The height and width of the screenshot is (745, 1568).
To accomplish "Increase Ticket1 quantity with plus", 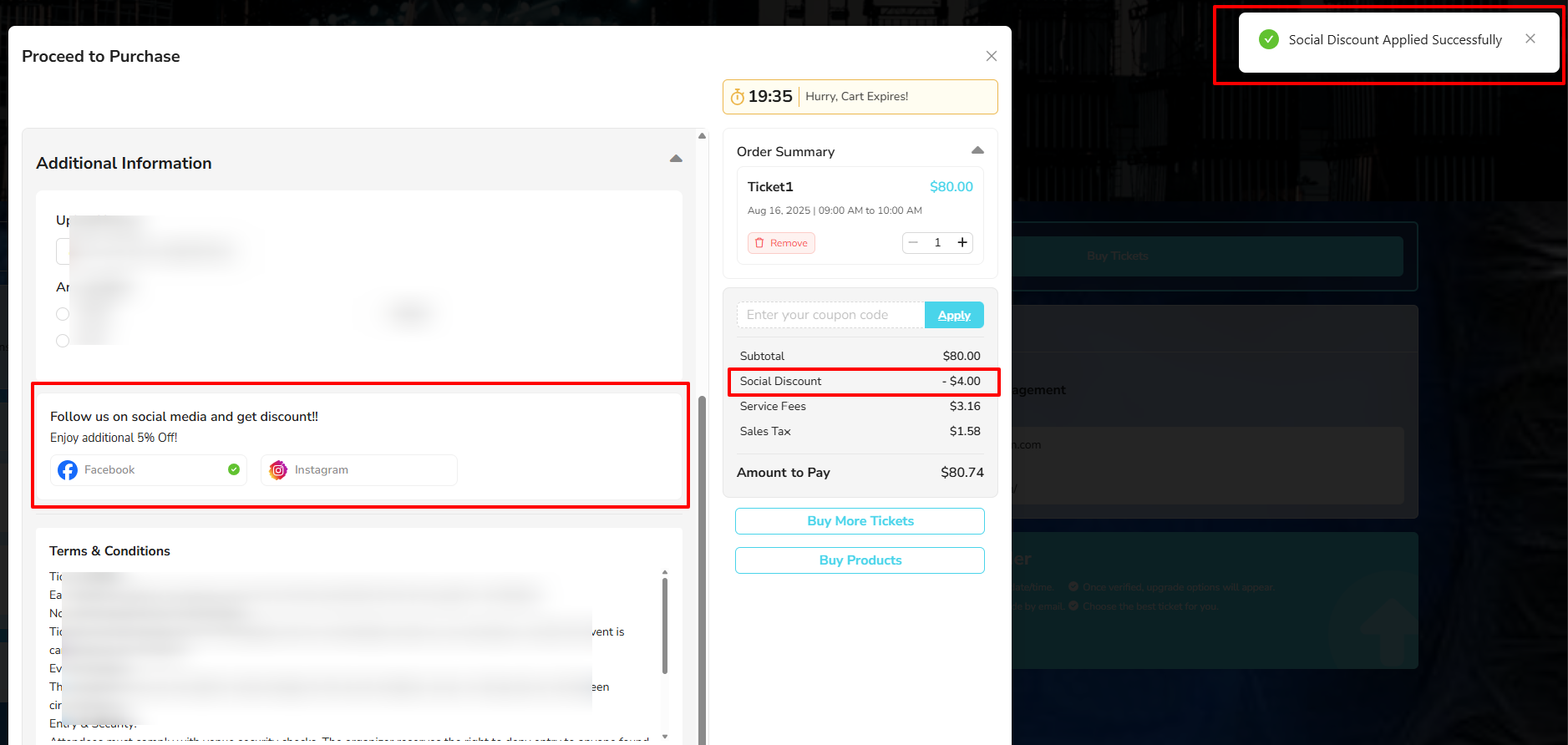I will pyautogui.click(x=962, y=242).
